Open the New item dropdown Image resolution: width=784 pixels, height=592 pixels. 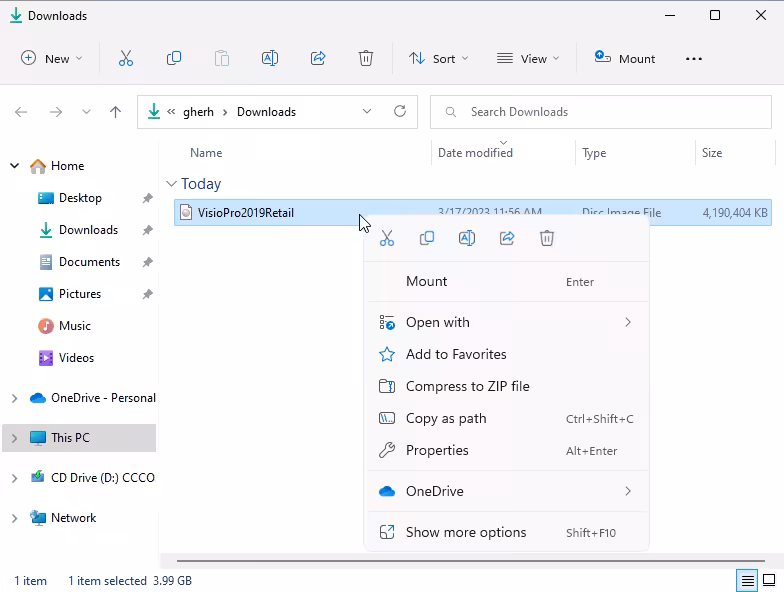(52, 58)
